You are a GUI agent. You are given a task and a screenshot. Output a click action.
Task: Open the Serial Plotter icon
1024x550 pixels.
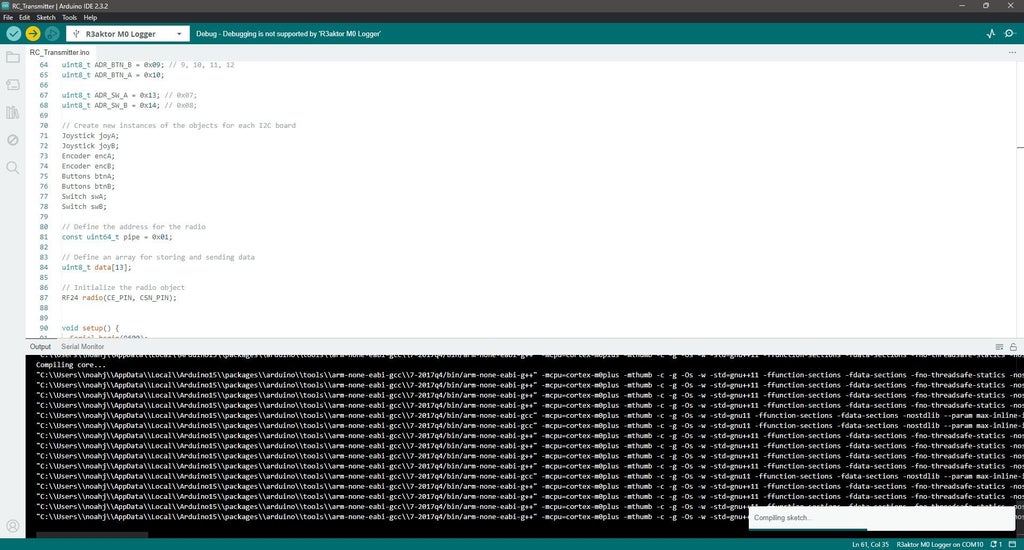(991, 33)
